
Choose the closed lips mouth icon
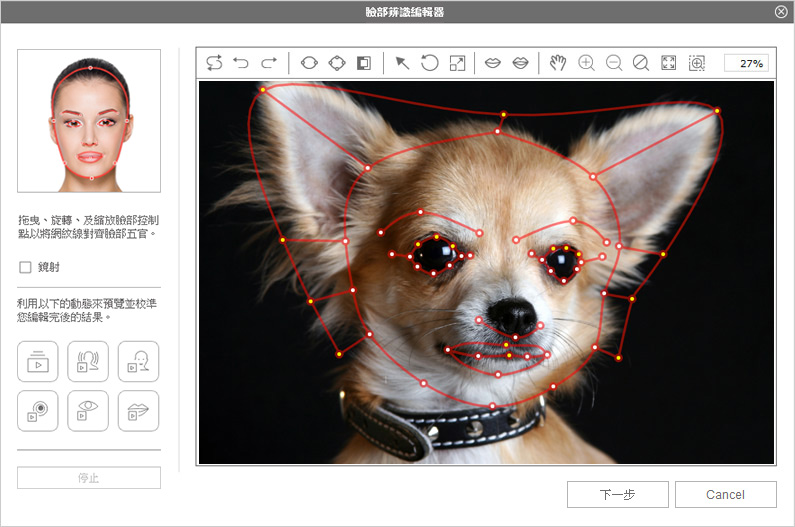coord(492,63)
